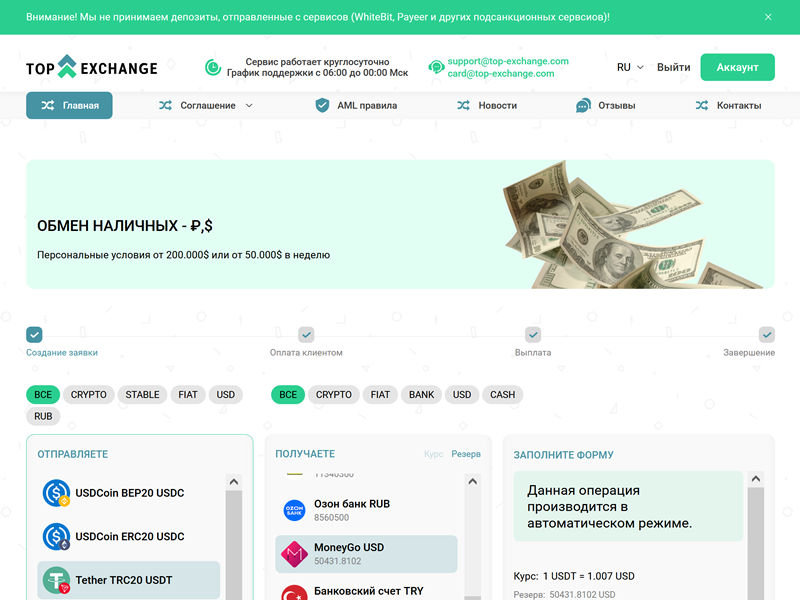
Task: Check the Оплата клиентом step checkbox
Action: tap(306, 334)
